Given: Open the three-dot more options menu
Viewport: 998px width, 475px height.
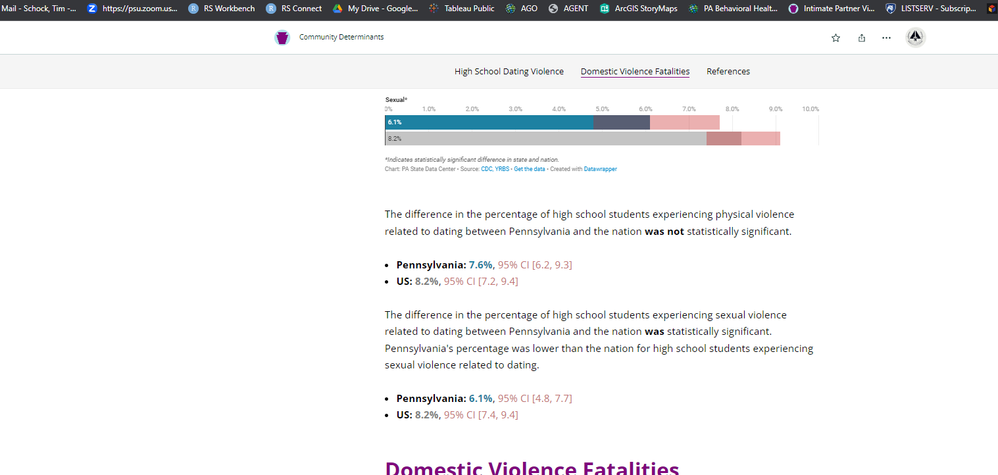Looking at the screenshot, I should click(886, 38).
